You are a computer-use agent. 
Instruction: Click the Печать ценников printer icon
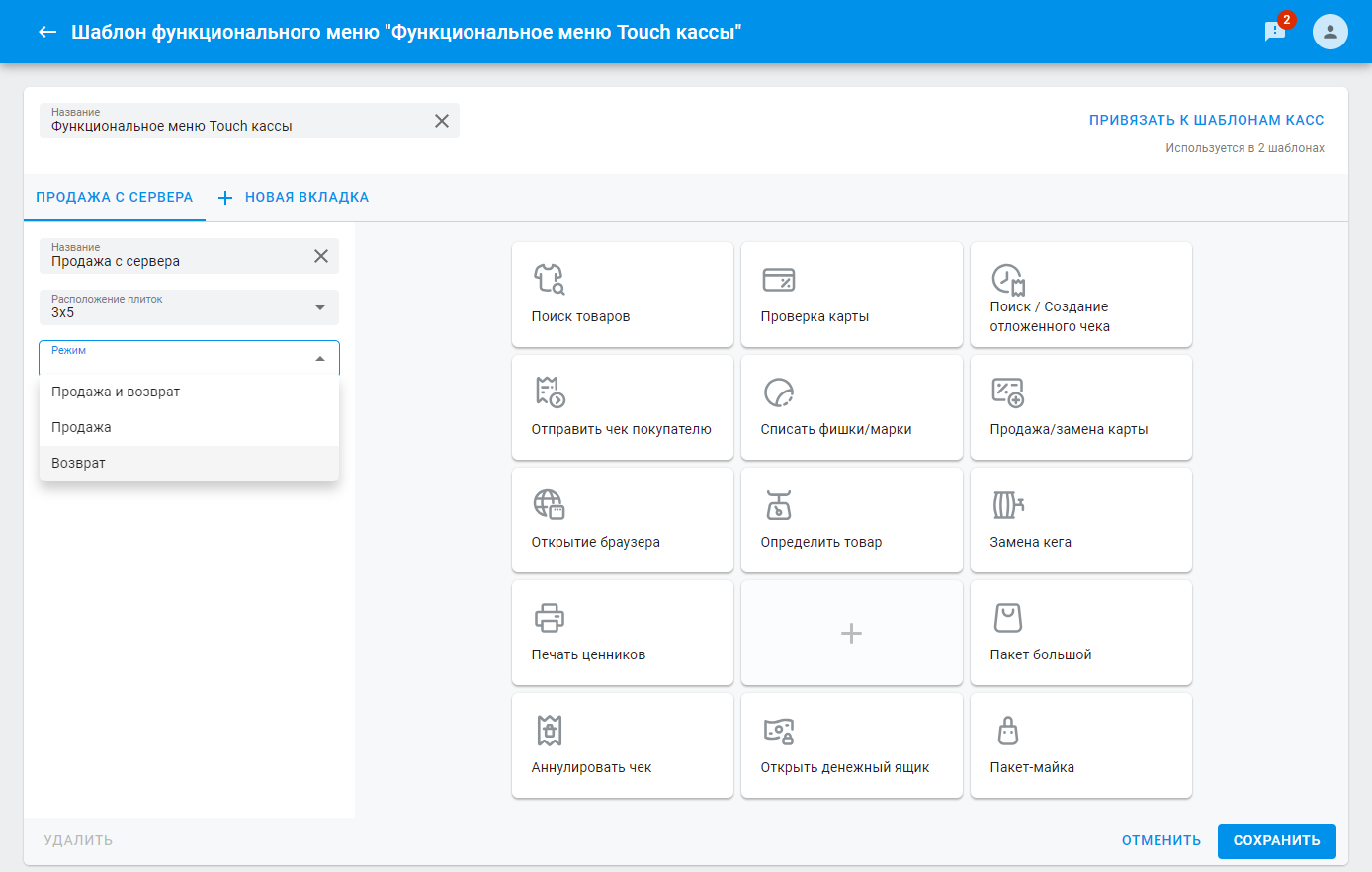pos(550,618)
